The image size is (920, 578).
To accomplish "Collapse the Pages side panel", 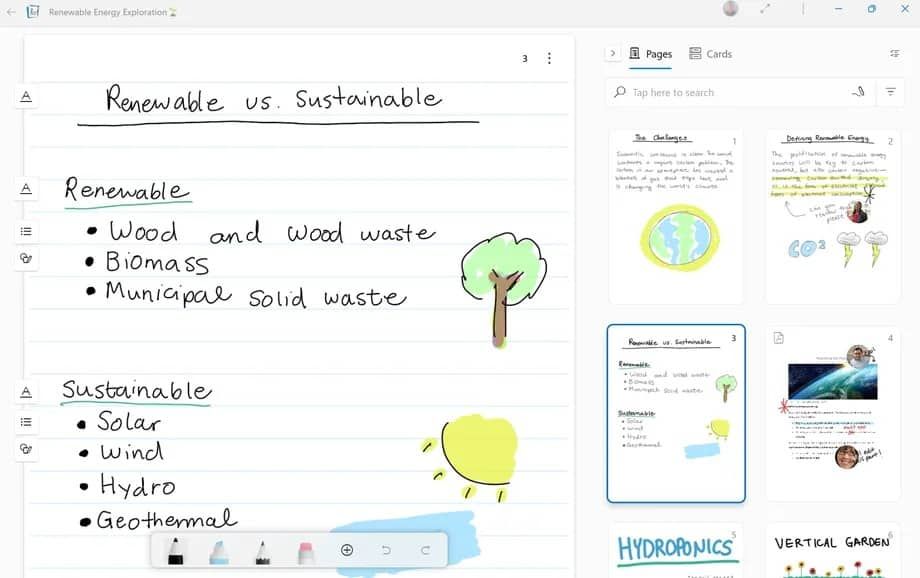I will click(x=613, y=54).
